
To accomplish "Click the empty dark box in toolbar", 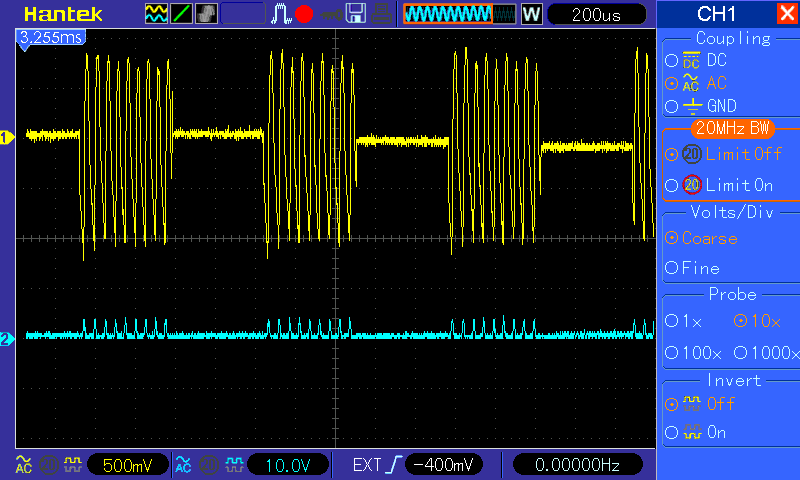I will [243, 14].
